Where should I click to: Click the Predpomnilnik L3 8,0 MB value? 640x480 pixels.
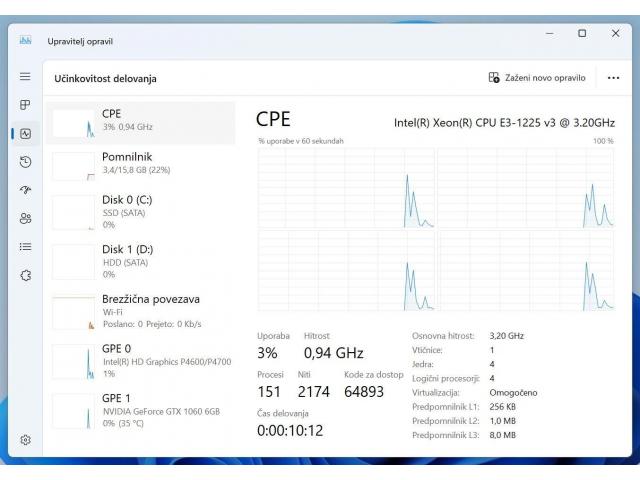click(x=502, y=435)
